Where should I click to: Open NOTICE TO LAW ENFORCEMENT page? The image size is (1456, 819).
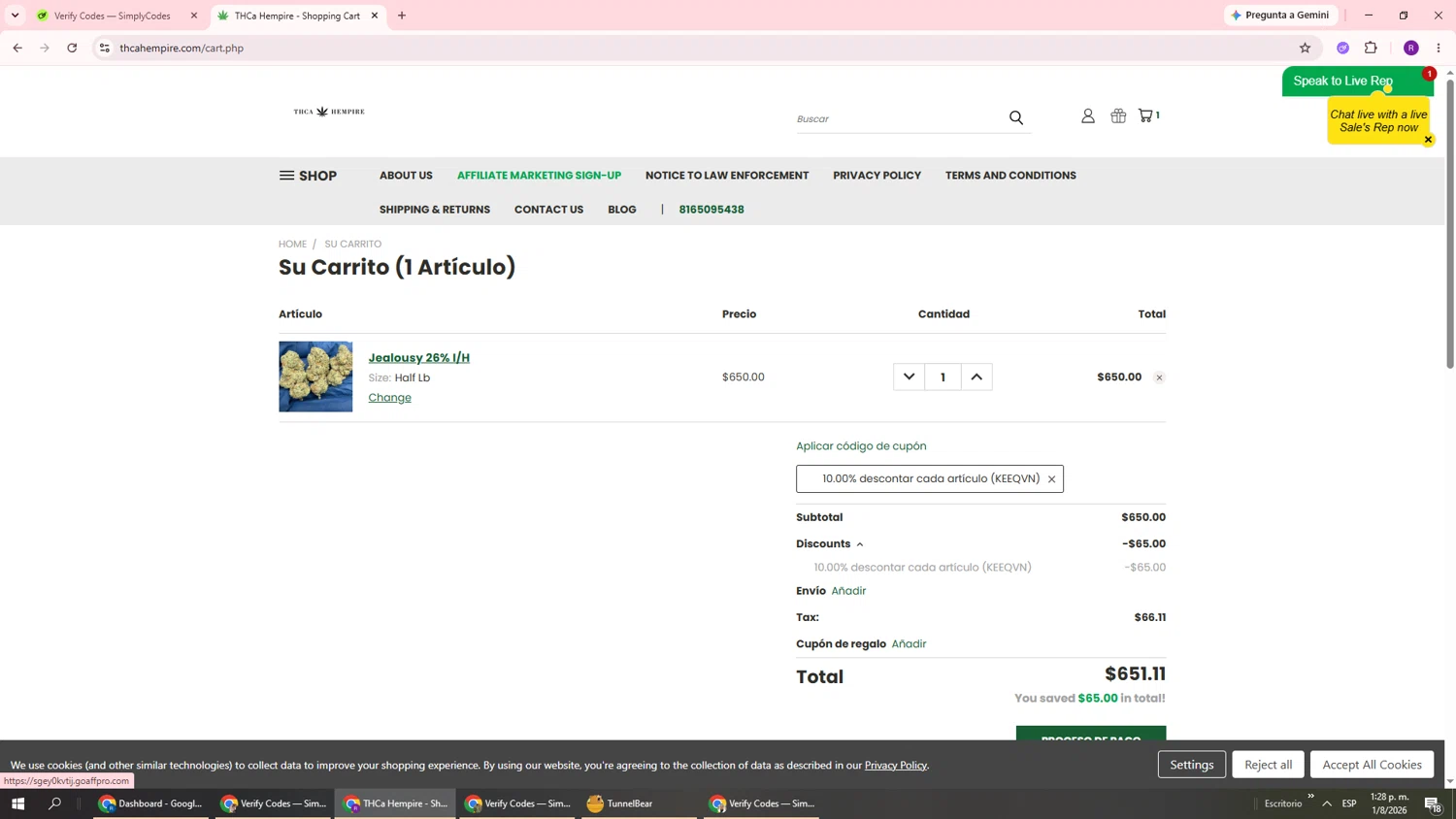point(727,176)
